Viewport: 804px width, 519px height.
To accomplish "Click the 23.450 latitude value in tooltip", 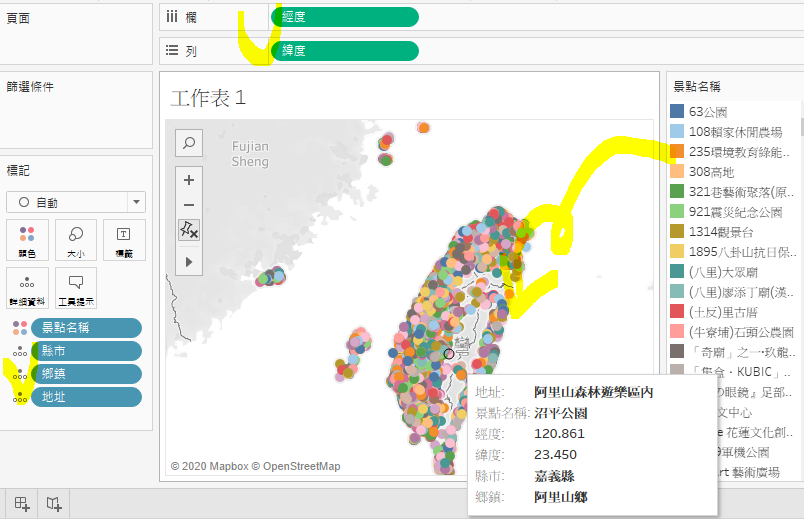I will coord(555,455).
